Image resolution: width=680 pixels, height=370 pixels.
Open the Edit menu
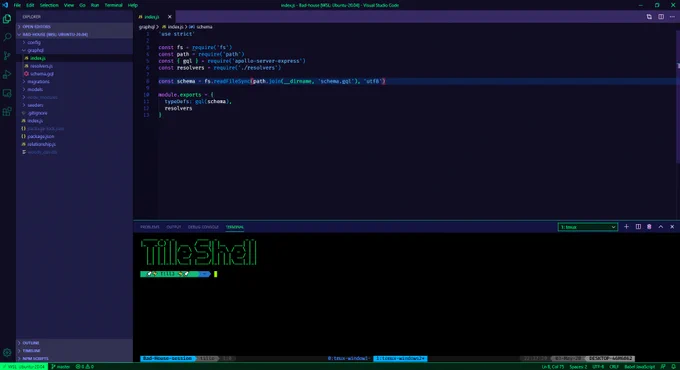click(30, 5)
